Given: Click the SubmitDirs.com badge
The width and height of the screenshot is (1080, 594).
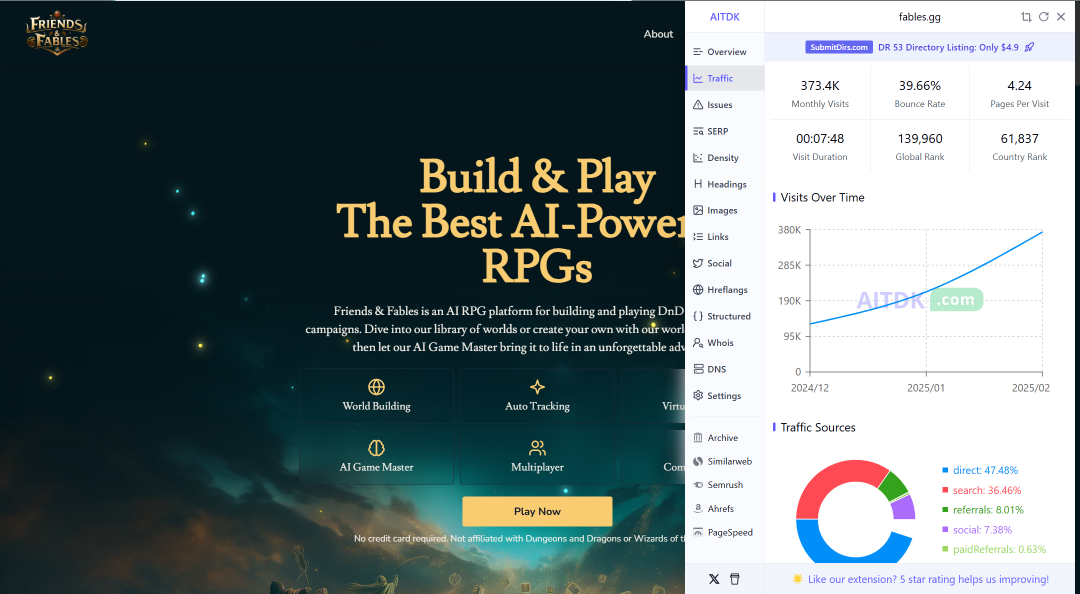Looking at the screenshot, I should [838, 47].
